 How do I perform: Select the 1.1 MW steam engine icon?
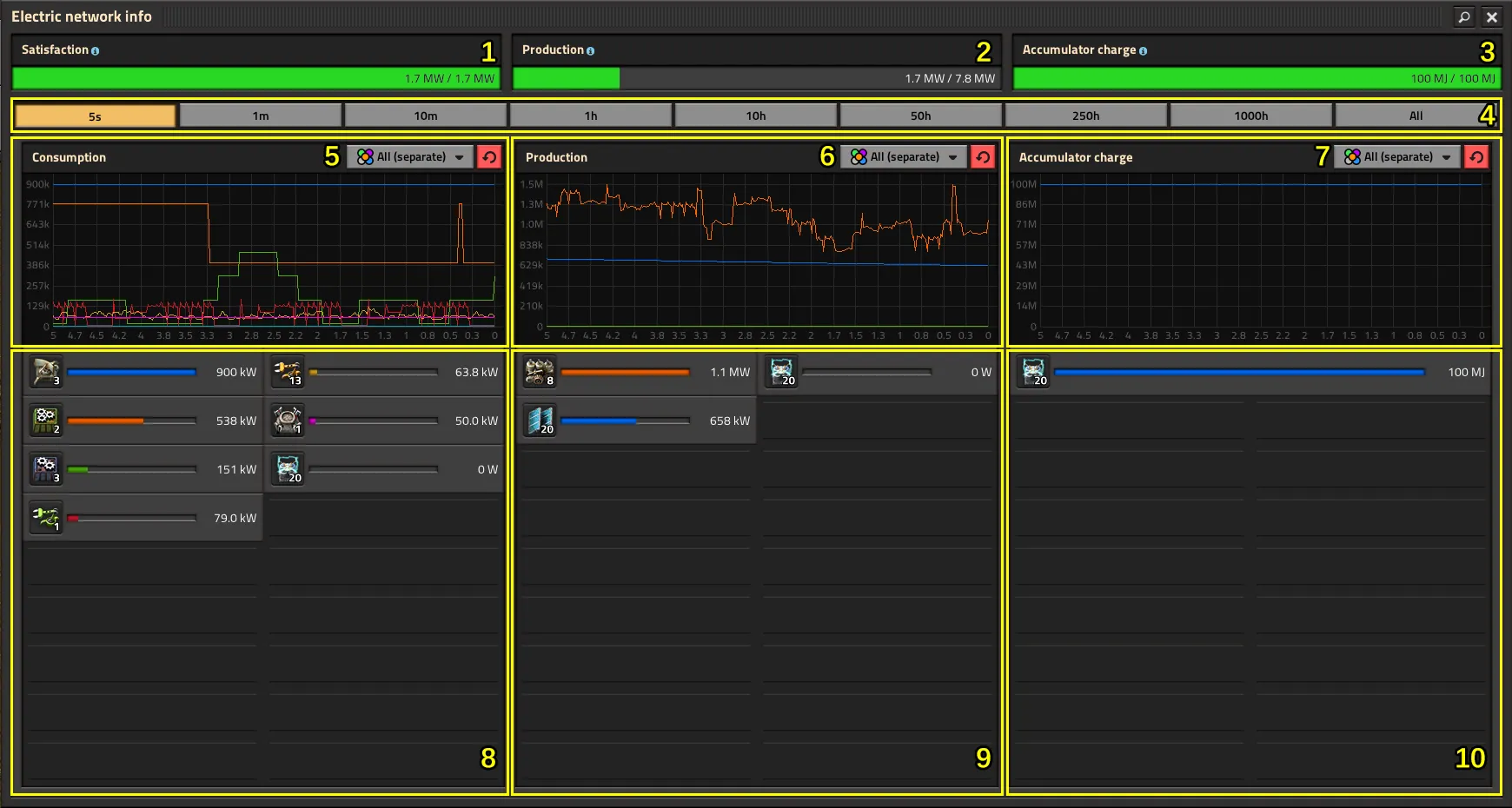point(539,372)
